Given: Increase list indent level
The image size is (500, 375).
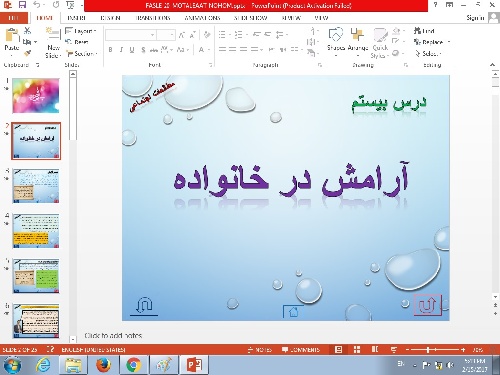Looking at the screenshot, I should point(267,34).
